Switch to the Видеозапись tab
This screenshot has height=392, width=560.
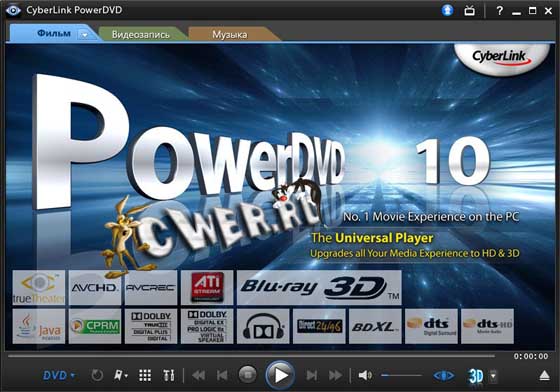pos(141,35)
